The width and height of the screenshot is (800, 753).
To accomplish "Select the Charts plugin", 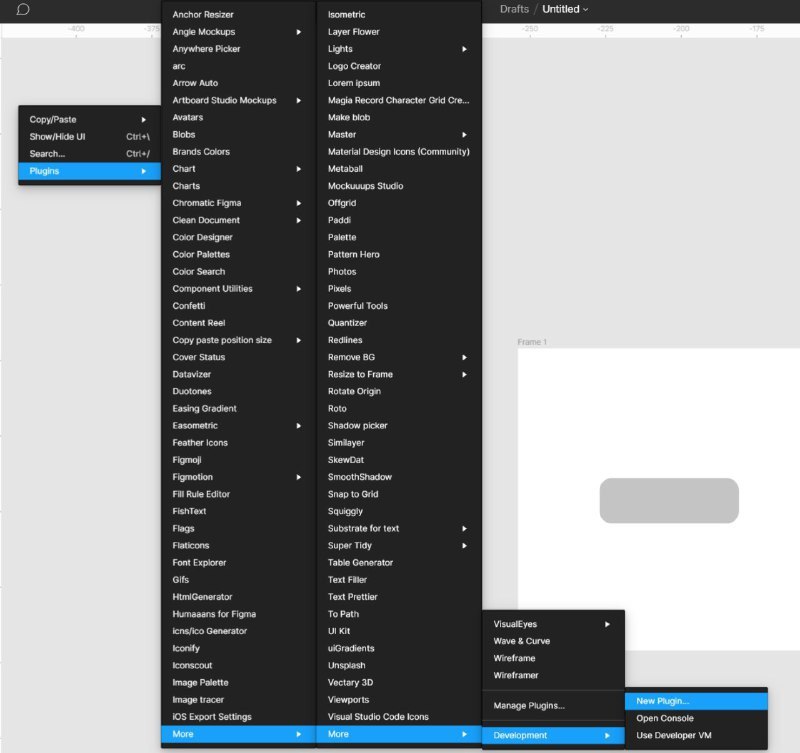I will pyautogui.click(x=238, y=186).
